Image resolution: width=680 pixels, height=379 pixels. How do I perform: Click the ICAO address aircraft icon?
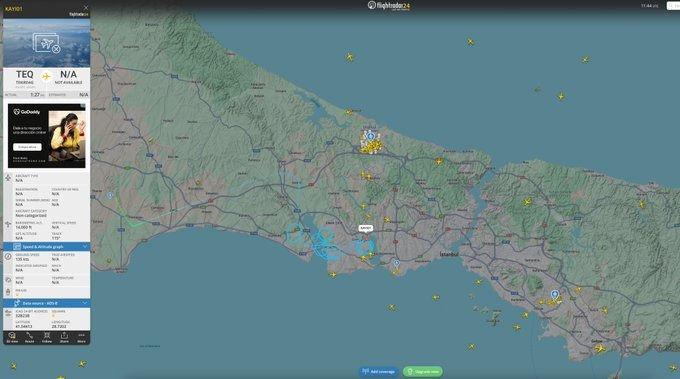click(x=8, y=313)
